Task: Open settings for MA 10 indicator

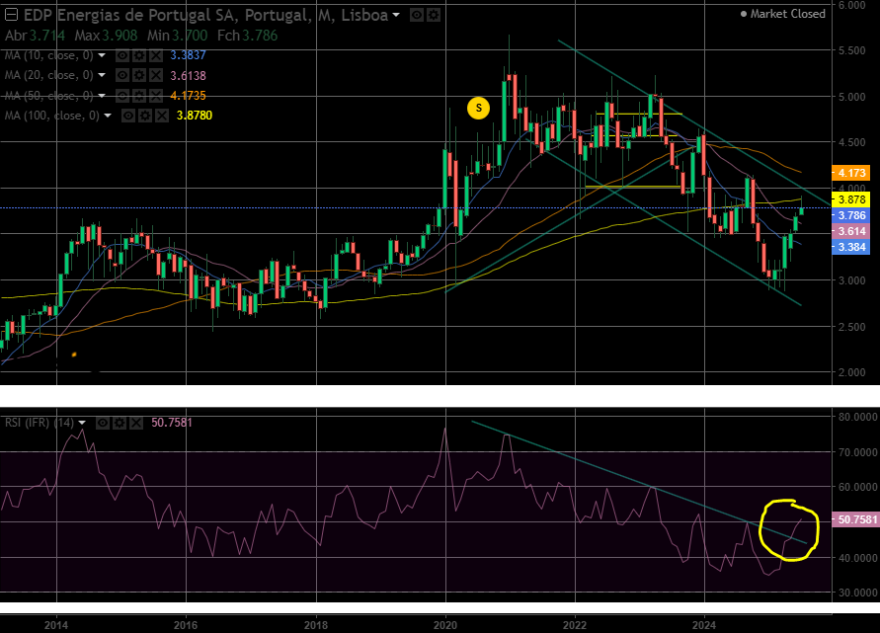Action: coord(139,56)
